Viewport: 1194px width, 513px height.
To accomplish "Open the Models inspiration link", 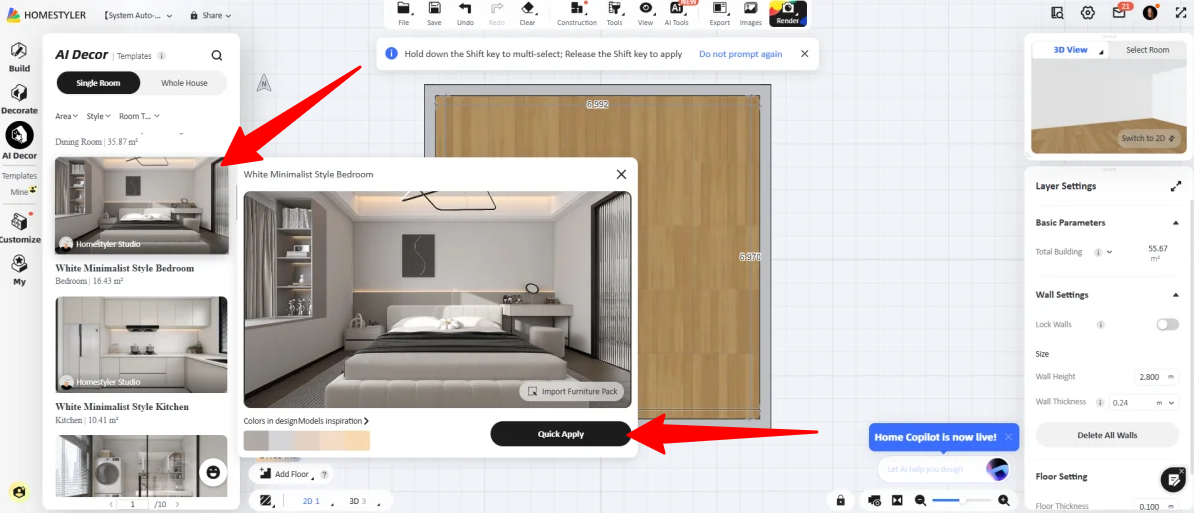I will point(334,421).
